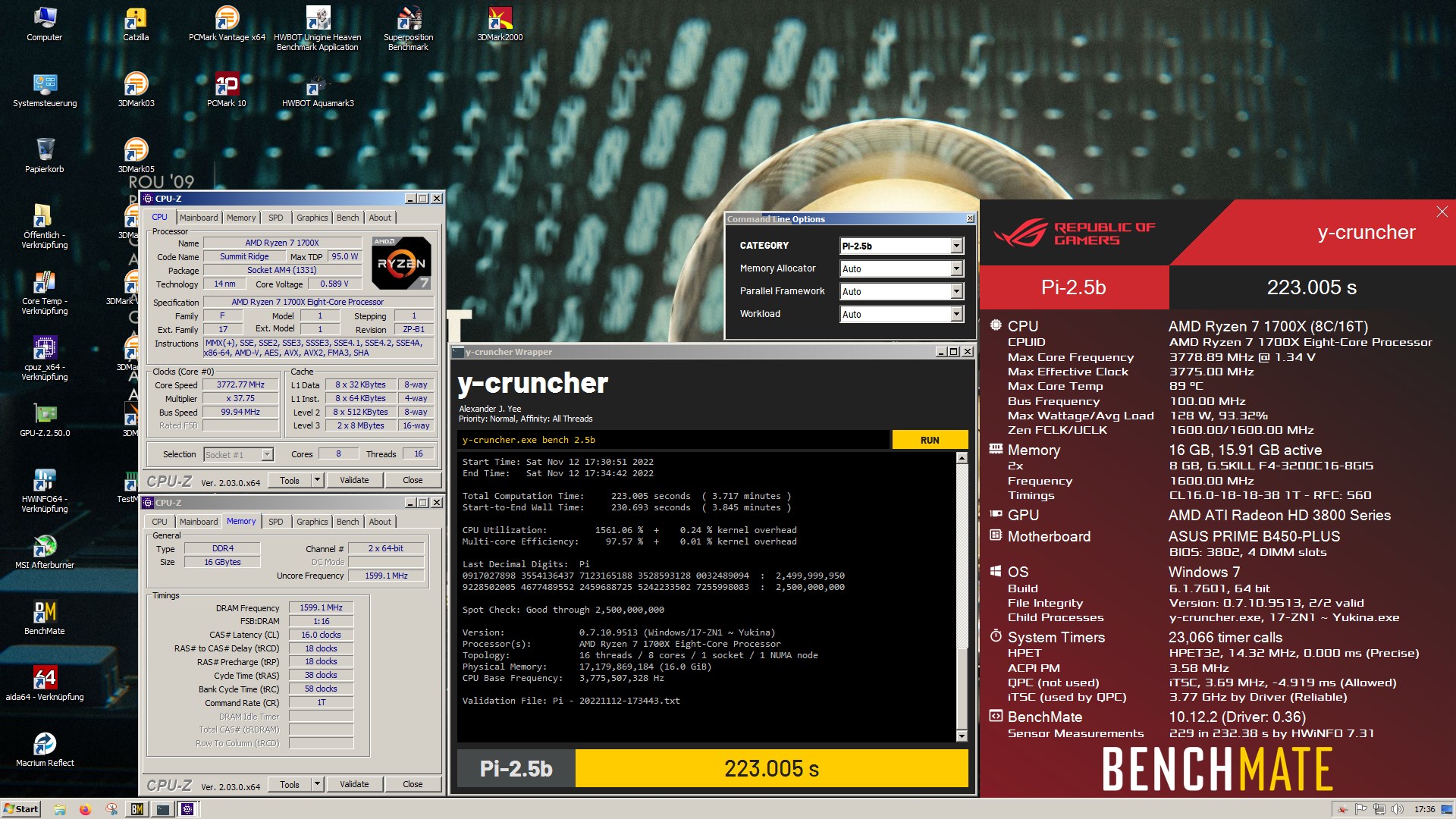
Task: Launch the HWiNFO64 shortcut
Action: tap(45, 491)
